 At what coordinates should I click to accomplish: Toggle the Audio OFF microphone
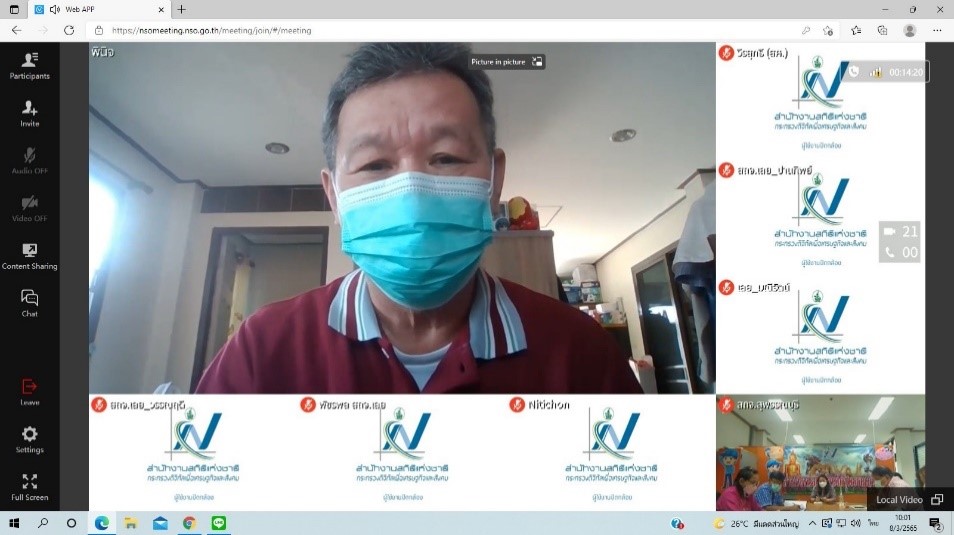point(29,160)
